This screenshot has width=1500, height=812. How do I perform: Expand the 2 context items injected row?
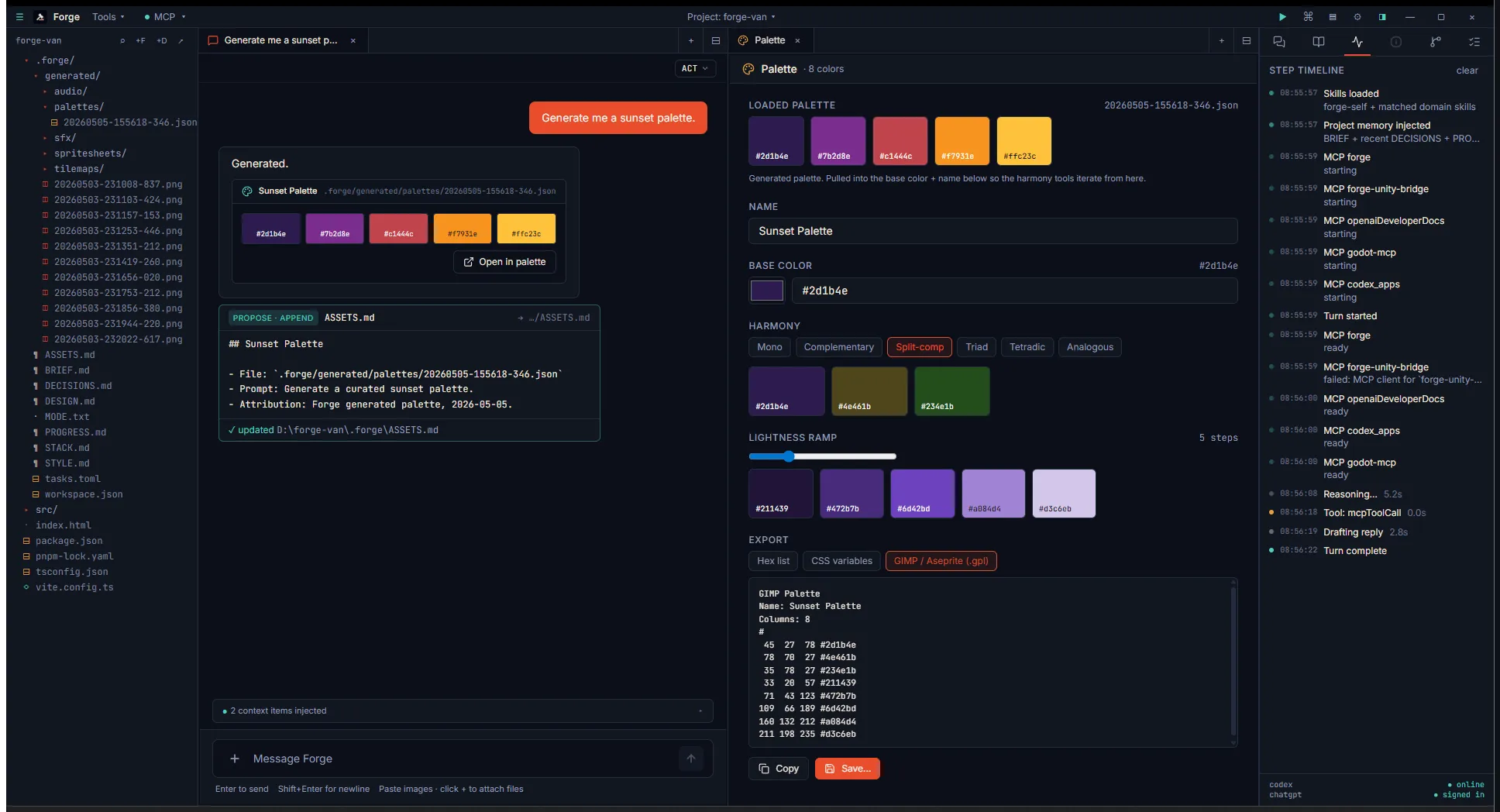[463, 710]
